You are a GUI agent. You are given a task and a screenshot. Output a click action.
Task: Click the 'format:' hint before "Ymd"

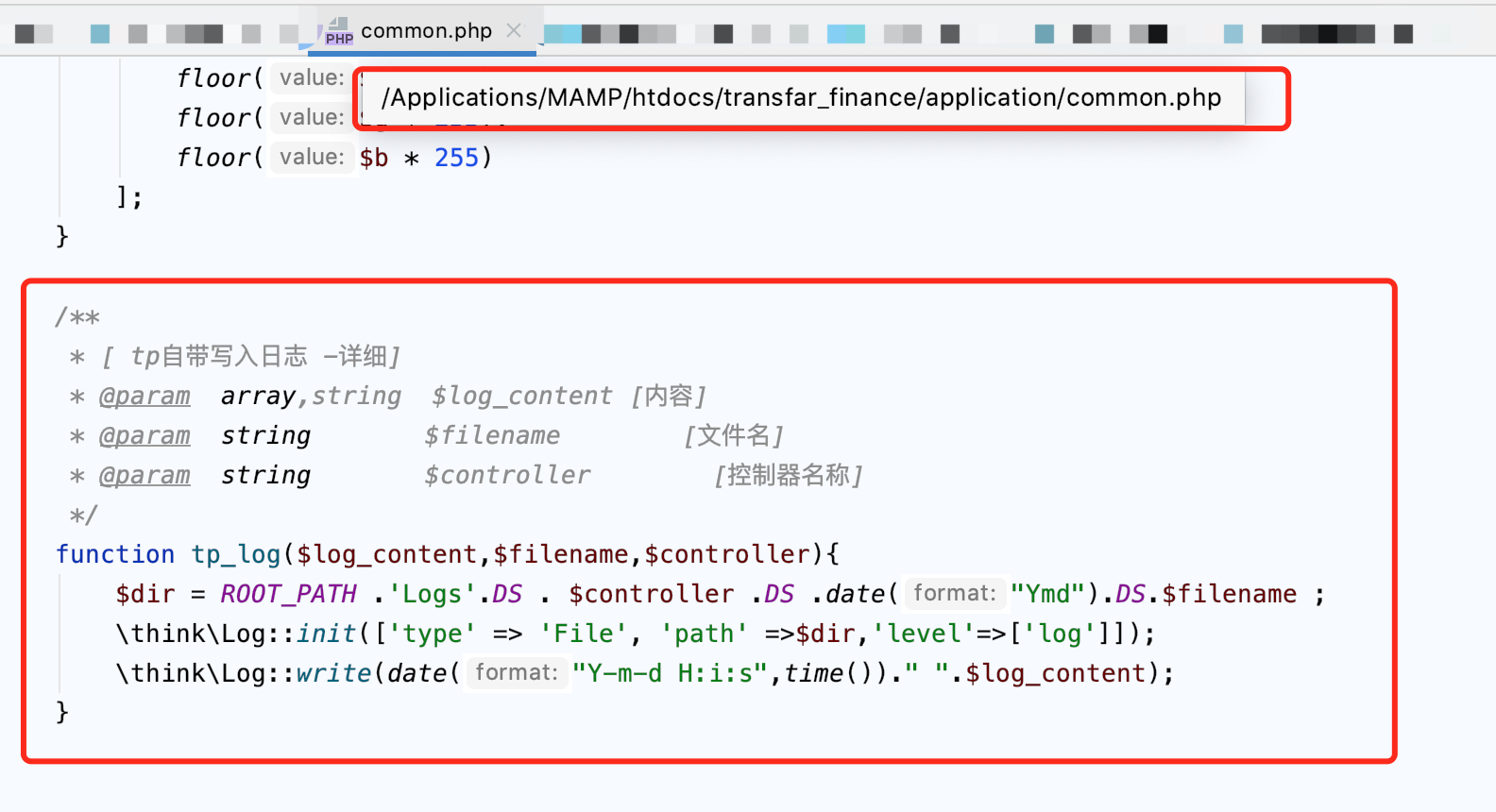pyautogui.click(x=955, y=593)
